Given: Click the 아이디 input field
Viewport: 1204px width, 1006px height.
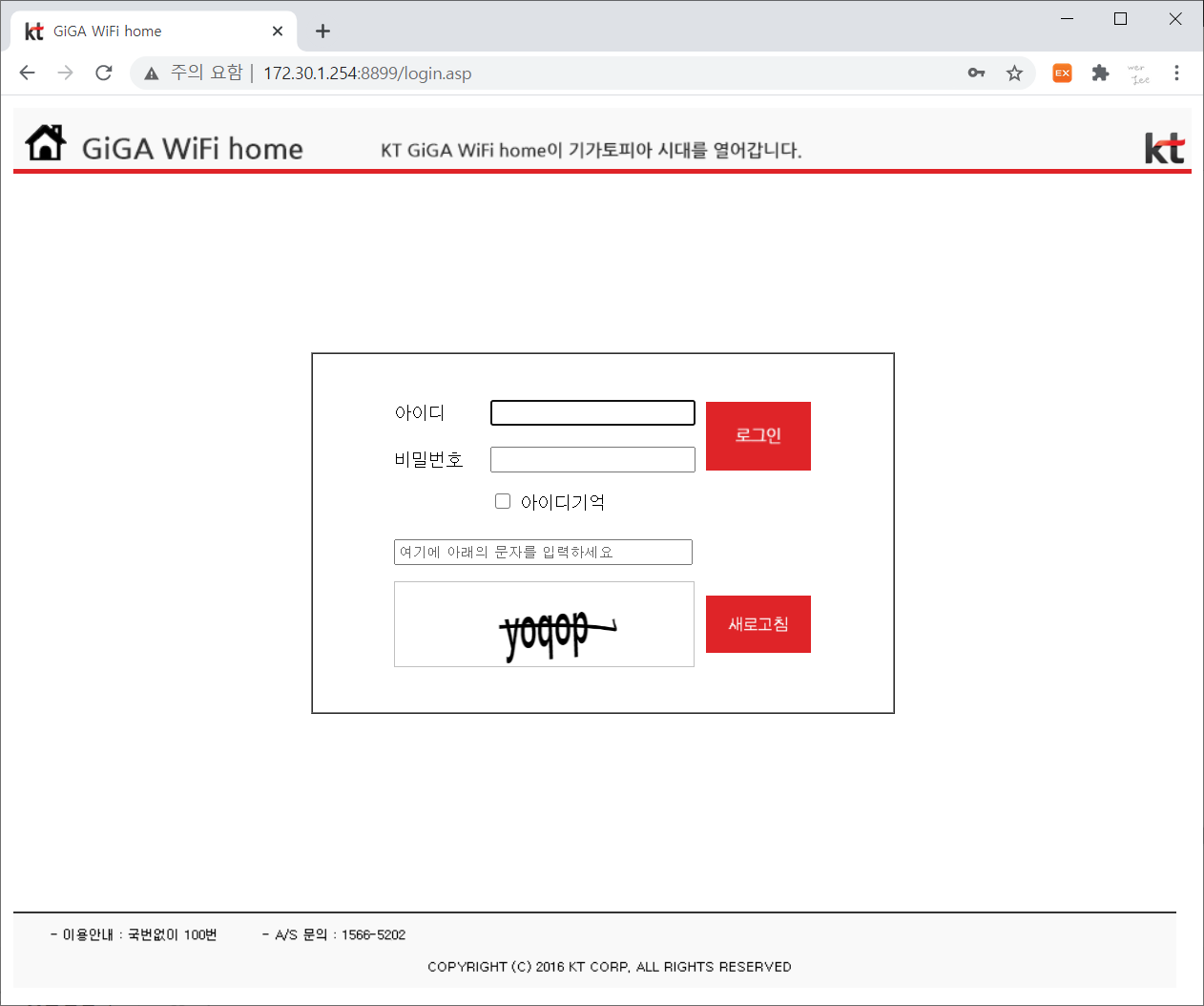Looking at the screenshot, I should click(x=592, y=412).
